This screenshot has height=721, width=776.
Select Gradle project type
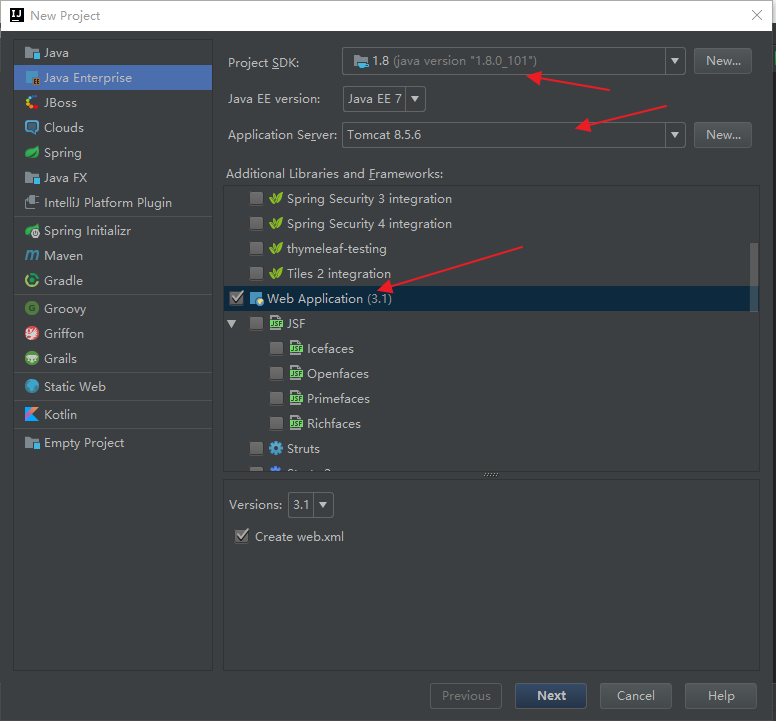[113, 280]
